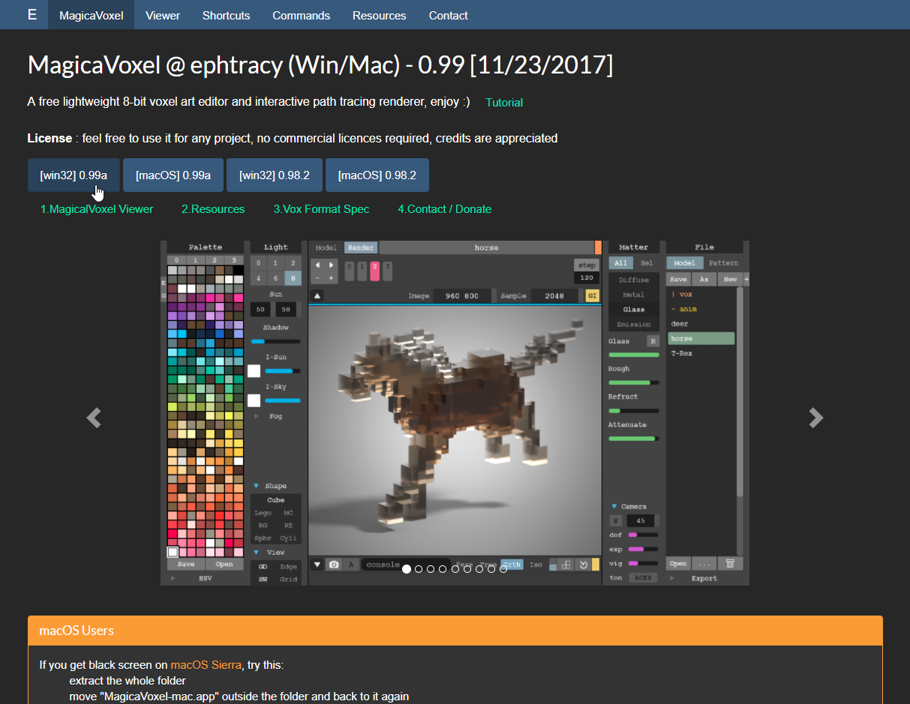Expand the Export section in File panel
910x704 pixels.
[672, 579]
